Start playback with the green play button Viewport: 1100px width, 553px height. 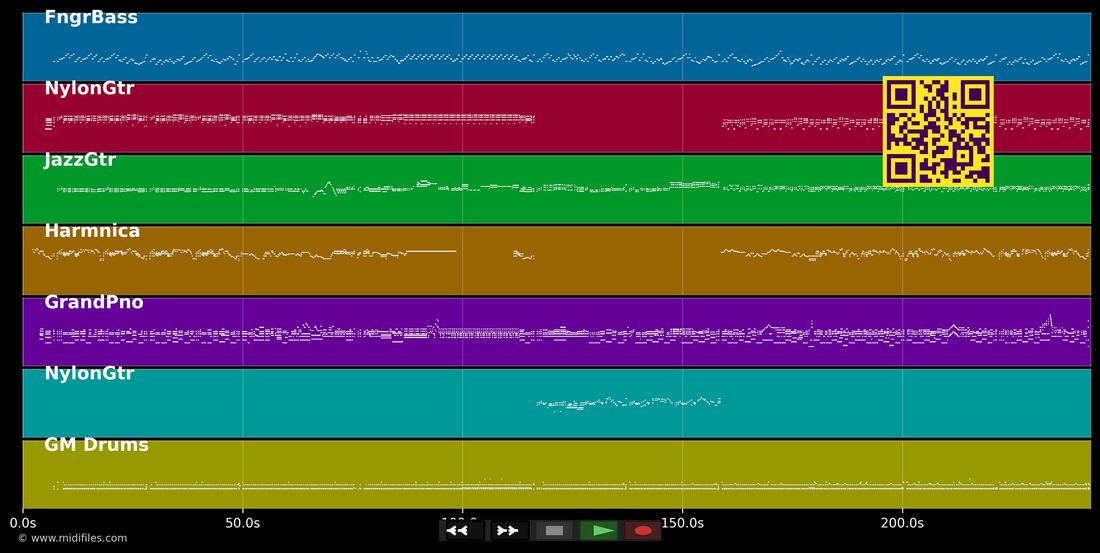pos(599,531)
